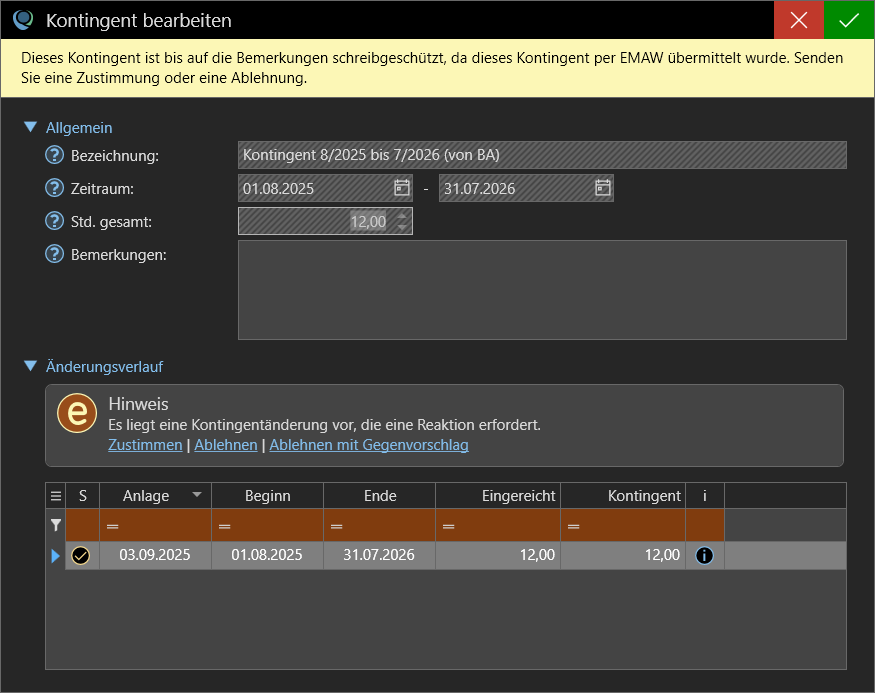Image resolution: width=875 pixels, height=693 pixels.
Task: Click the Kontingent filter cell
Action: click(623, 525)
